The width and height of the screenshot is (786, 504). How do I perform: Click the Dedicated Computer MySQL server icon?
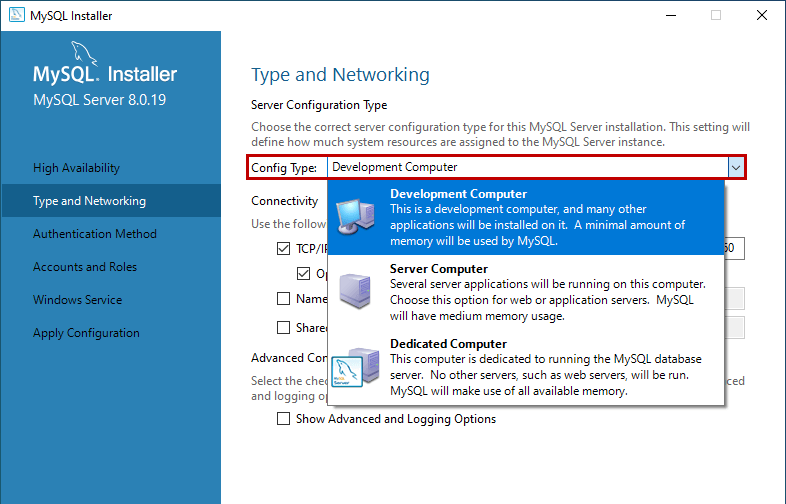point(355,368)
